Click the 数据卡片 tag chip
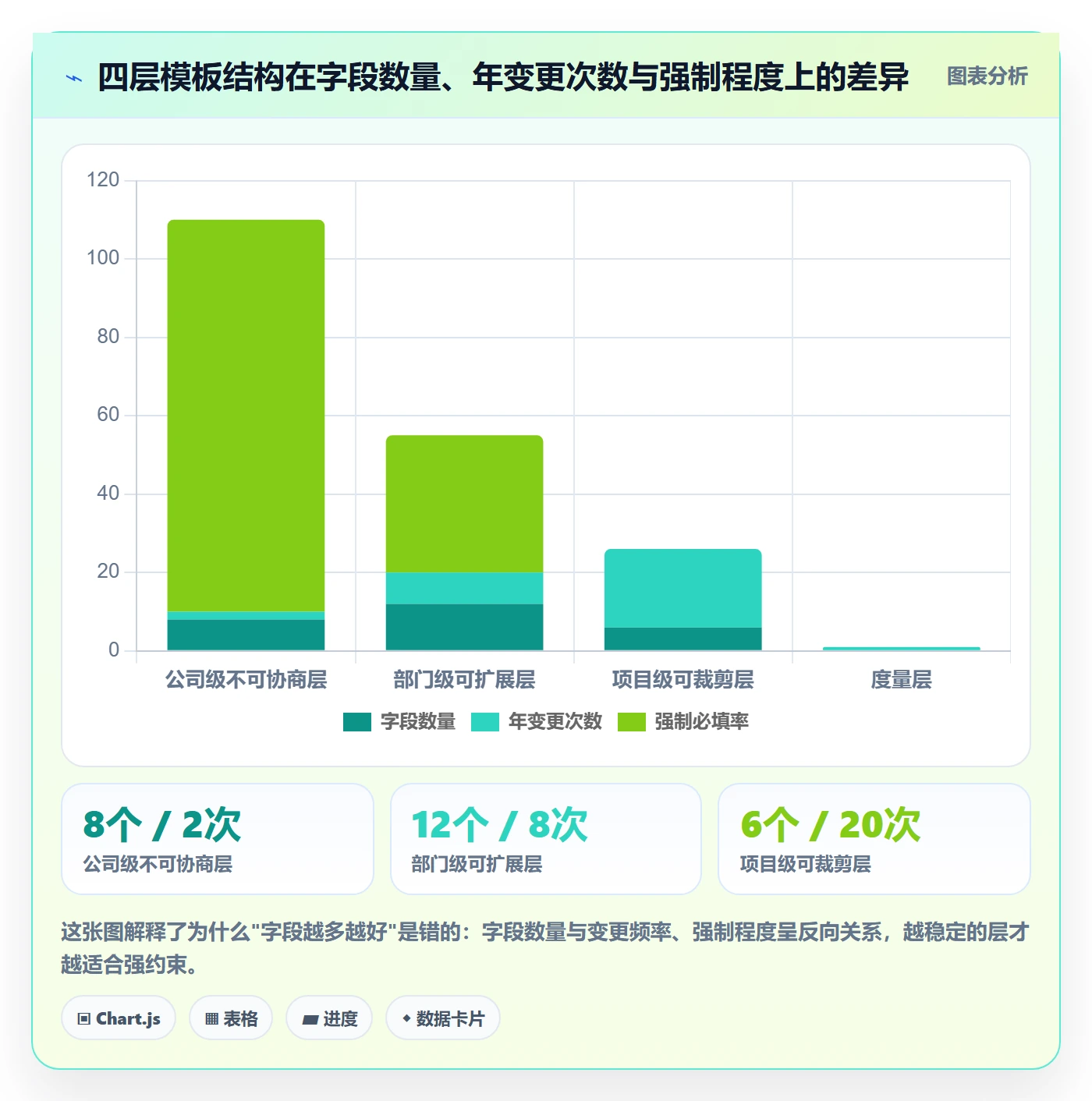The image size is (1092, 1101). pos(443,1018)
